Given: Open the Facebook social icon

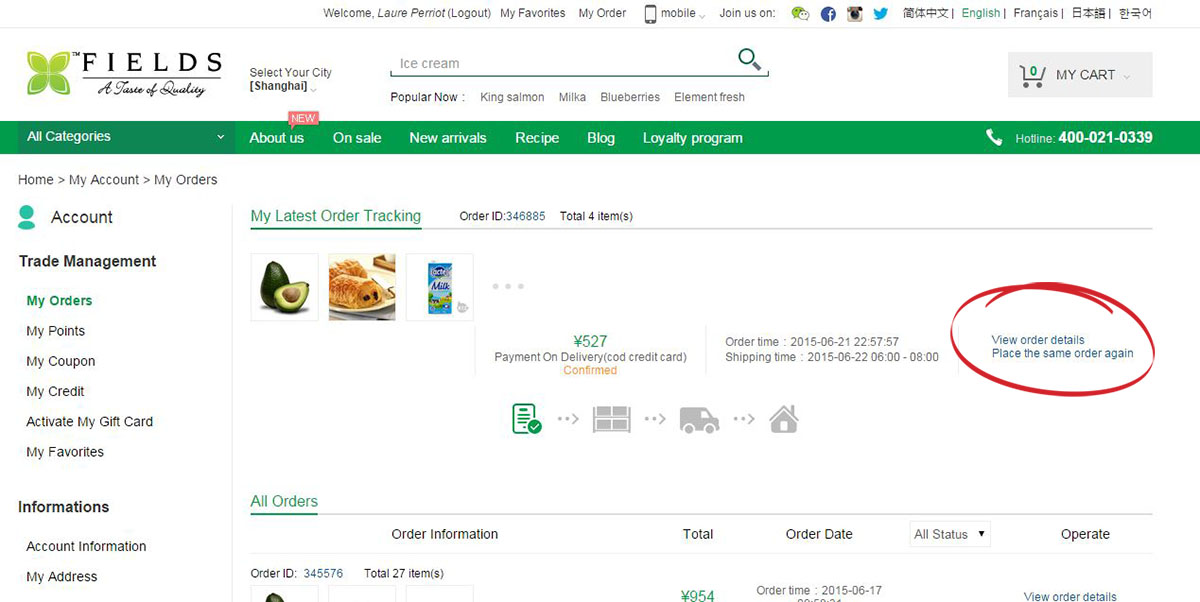Looking at the screenshot, I should [828, 14].
